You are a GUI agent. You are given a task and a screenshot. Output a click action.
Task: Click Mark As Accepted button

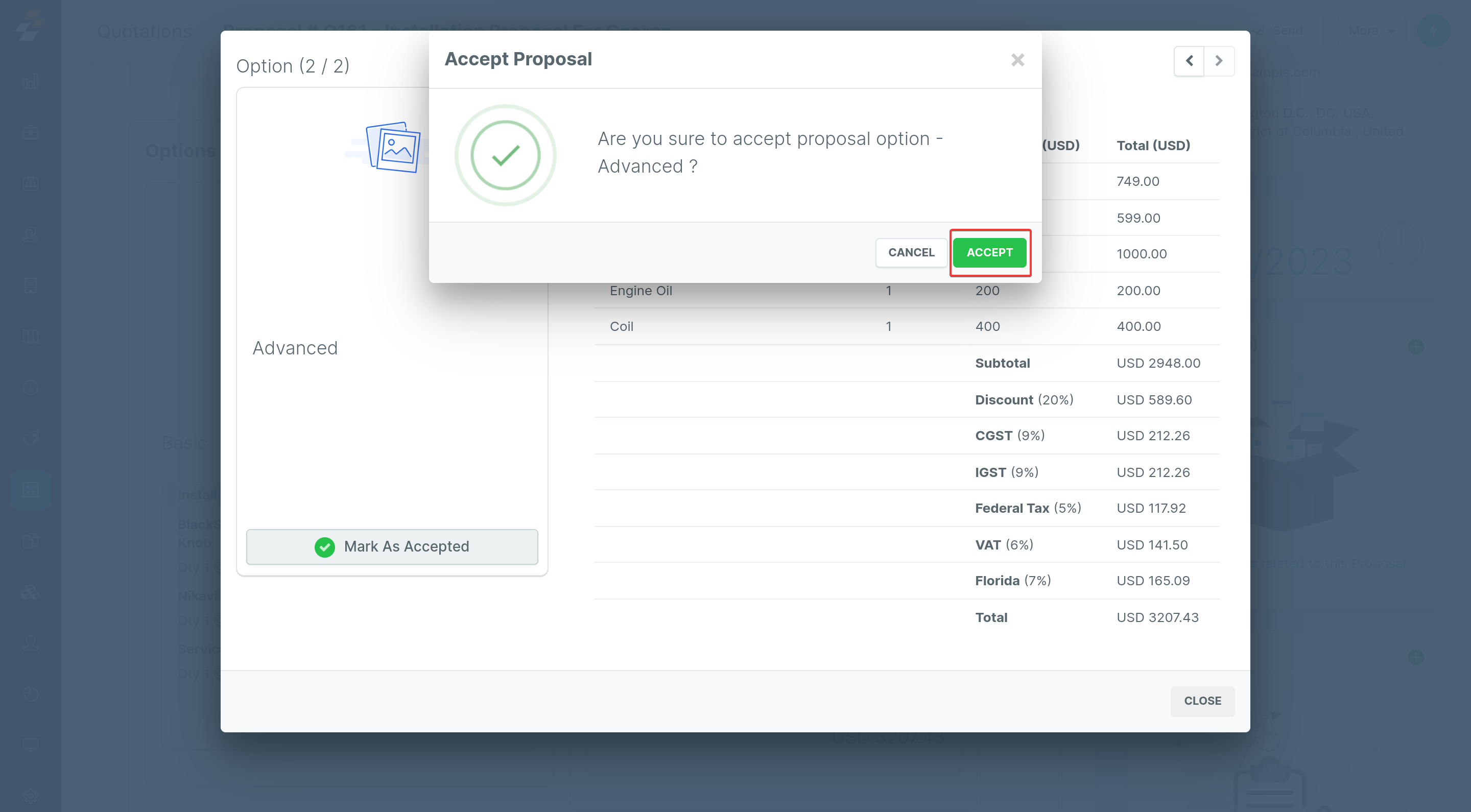[392, 546]
